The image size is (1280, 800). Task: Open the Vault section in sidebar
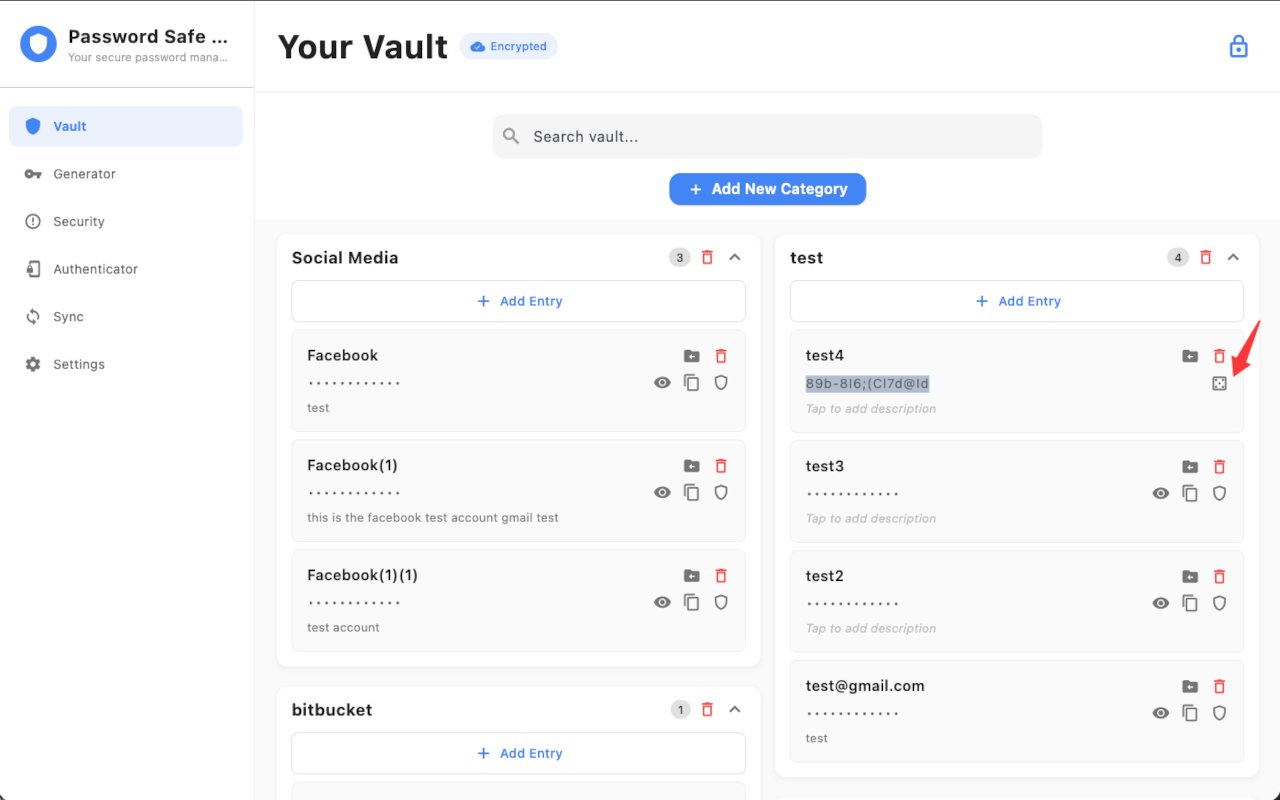coord(126,126)
